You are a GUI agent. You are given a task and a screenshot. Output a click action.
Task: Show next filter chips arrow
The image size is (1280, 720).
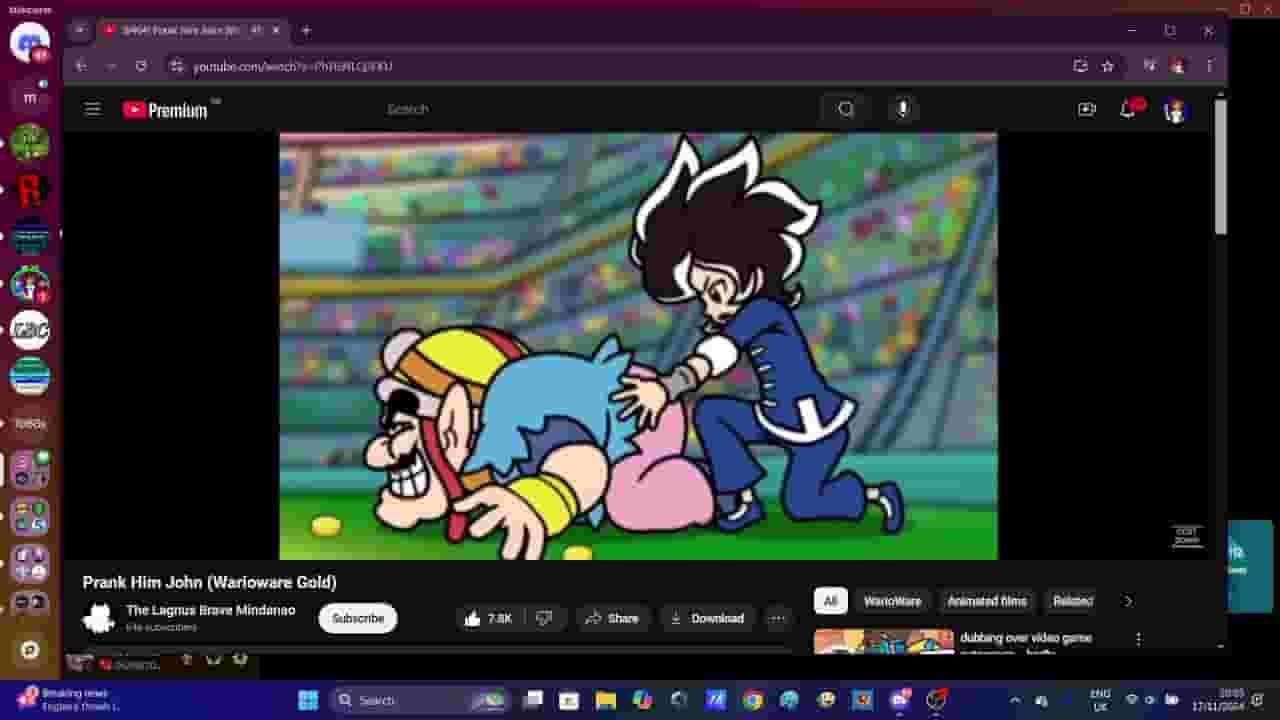1128,601
